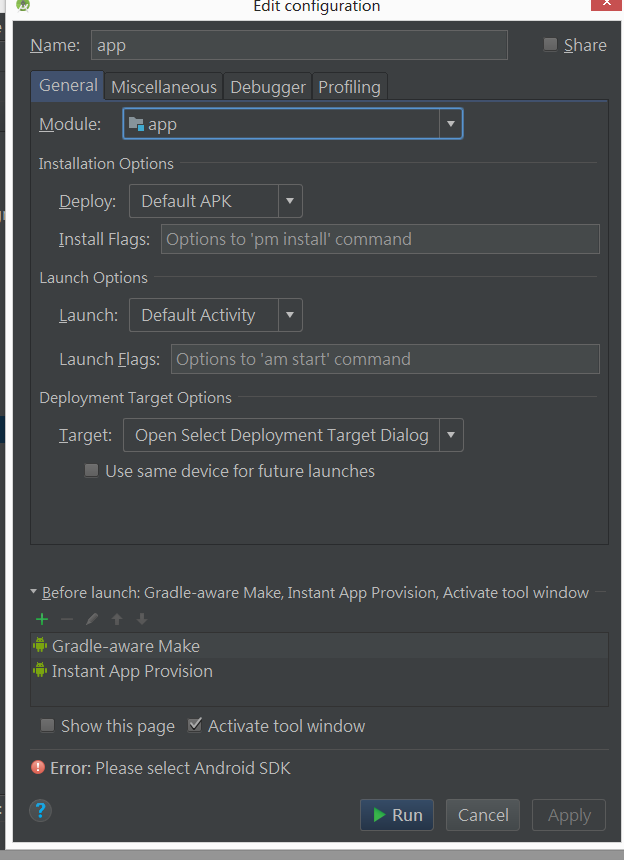Click the Run button
This screenshot has height=860, width=624.
(397, 815)
